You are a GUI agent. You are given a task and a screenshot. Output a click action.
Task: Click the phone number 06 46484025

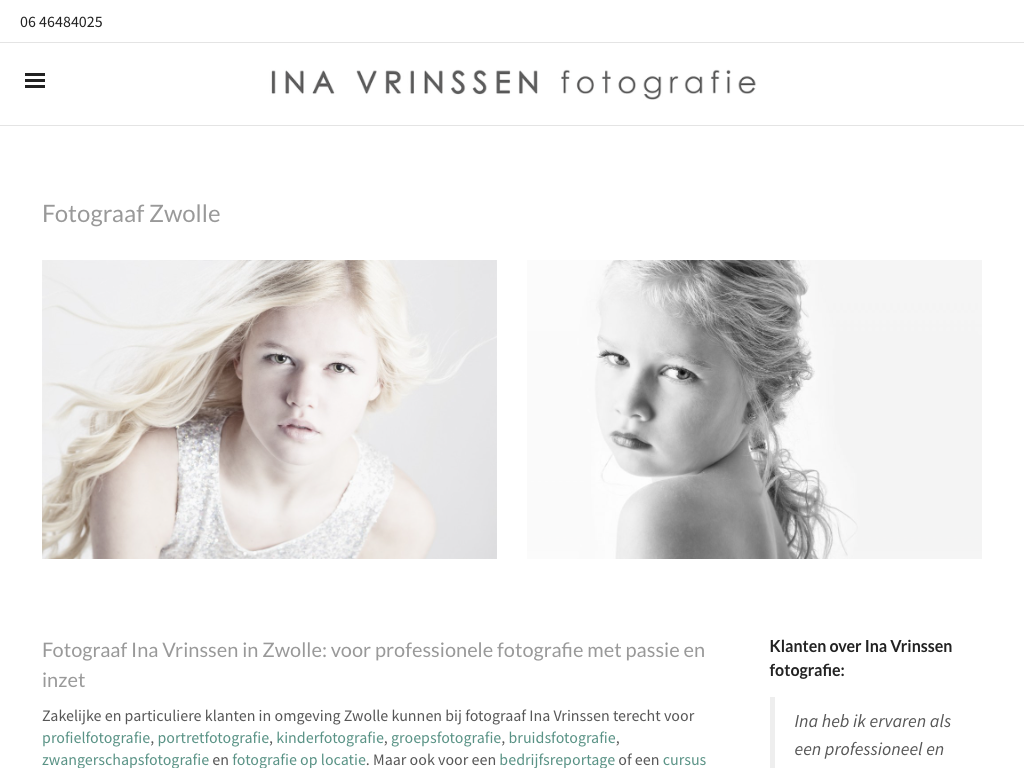[61, 22]
